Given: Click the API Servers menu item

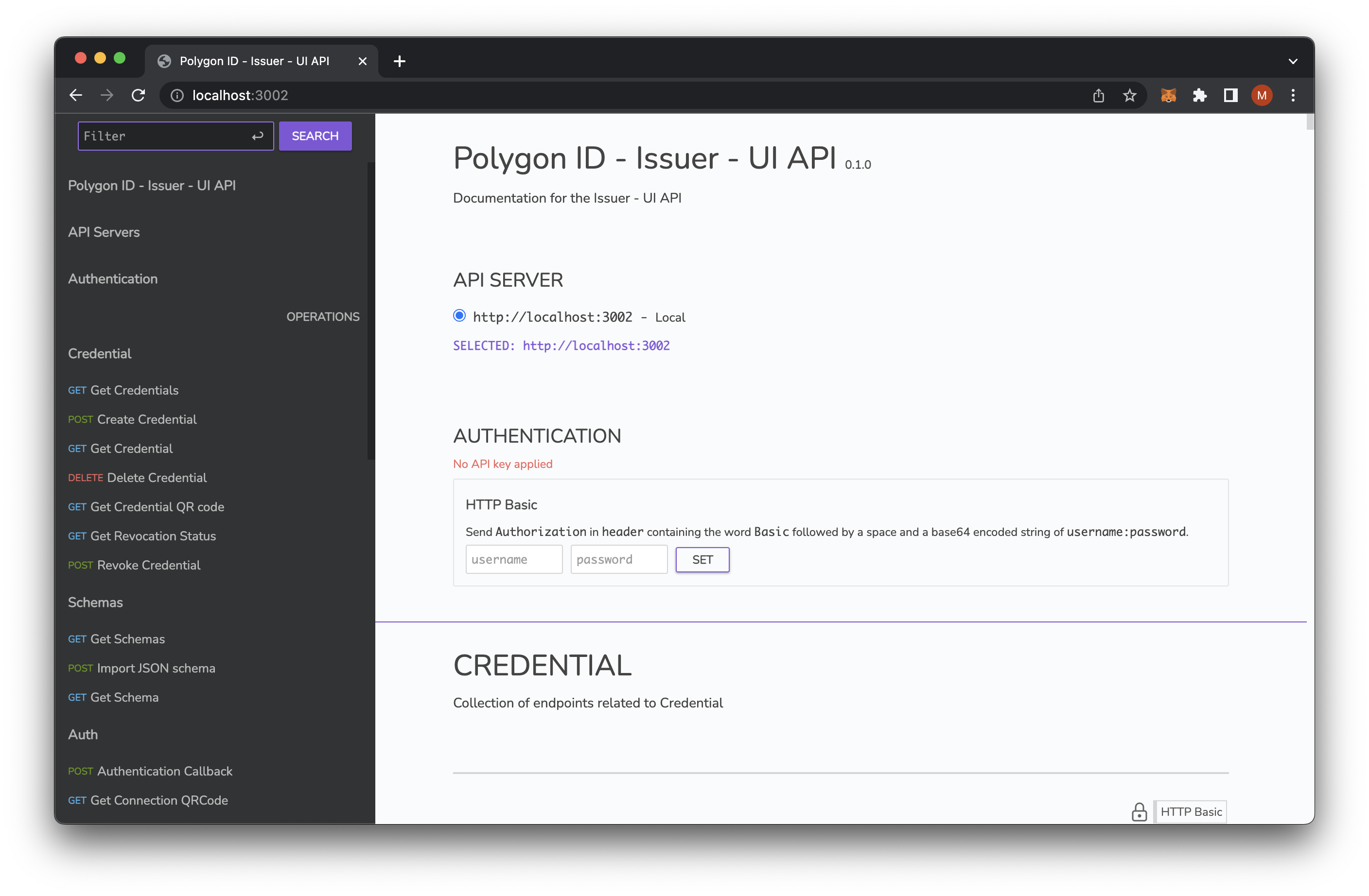Looking at the screenshot, I should pyautogui.click(x=103, y=232).
